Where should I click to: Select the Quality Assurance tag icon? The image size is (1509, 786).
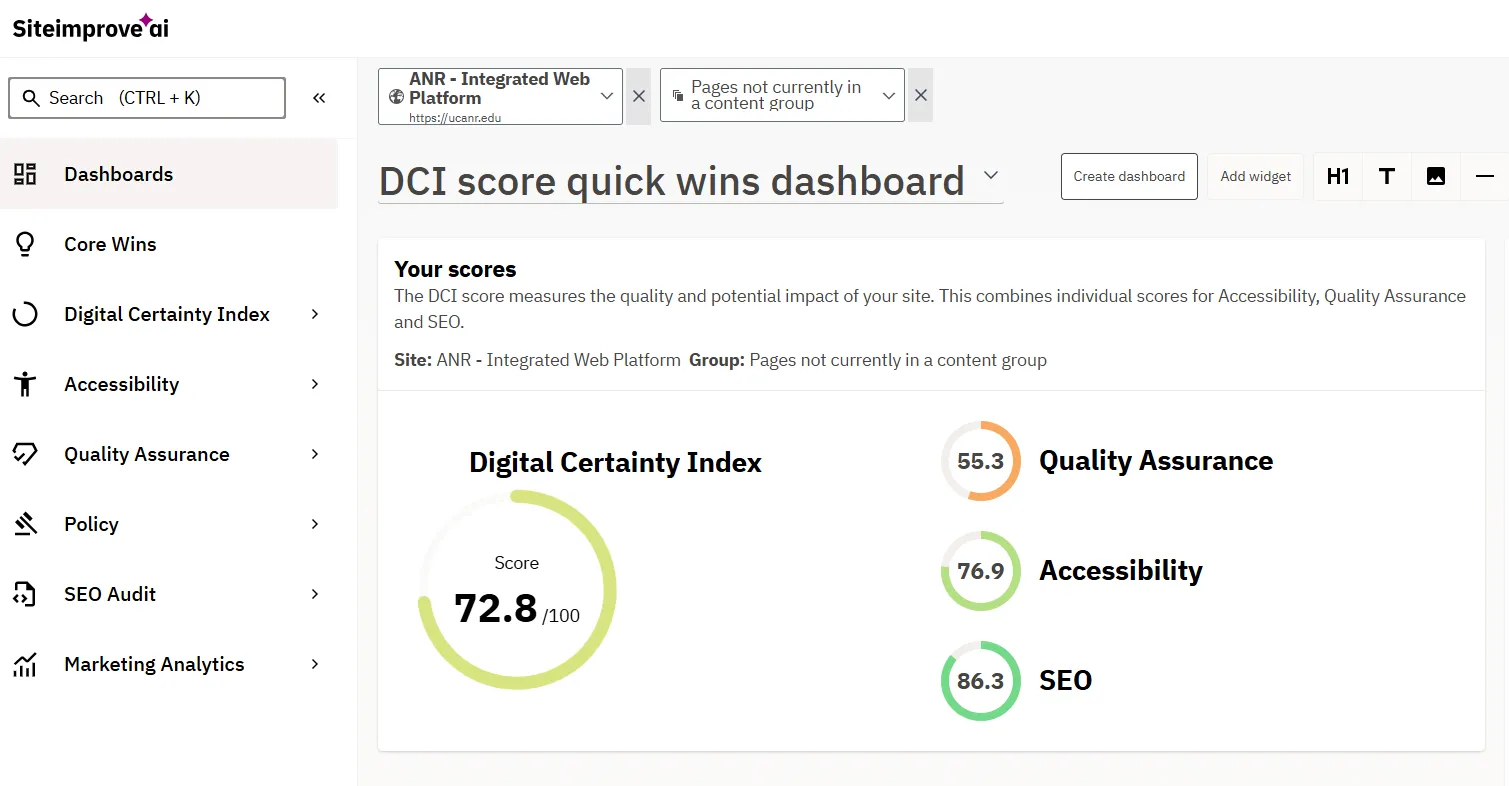pyautogui.click(x=27, y=453)
